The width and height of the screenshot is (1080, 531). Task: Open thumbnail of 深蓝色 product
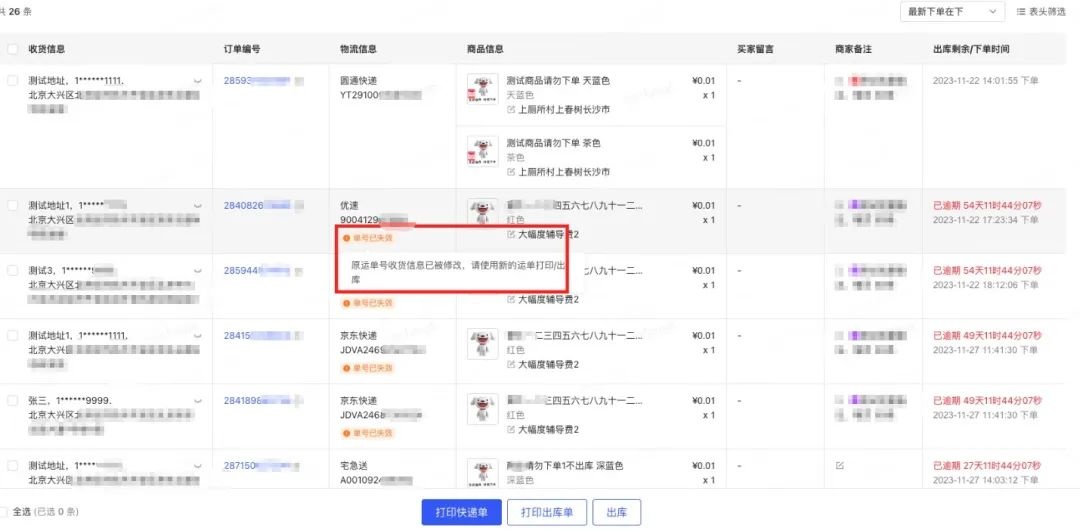click(x=483, y=473)
